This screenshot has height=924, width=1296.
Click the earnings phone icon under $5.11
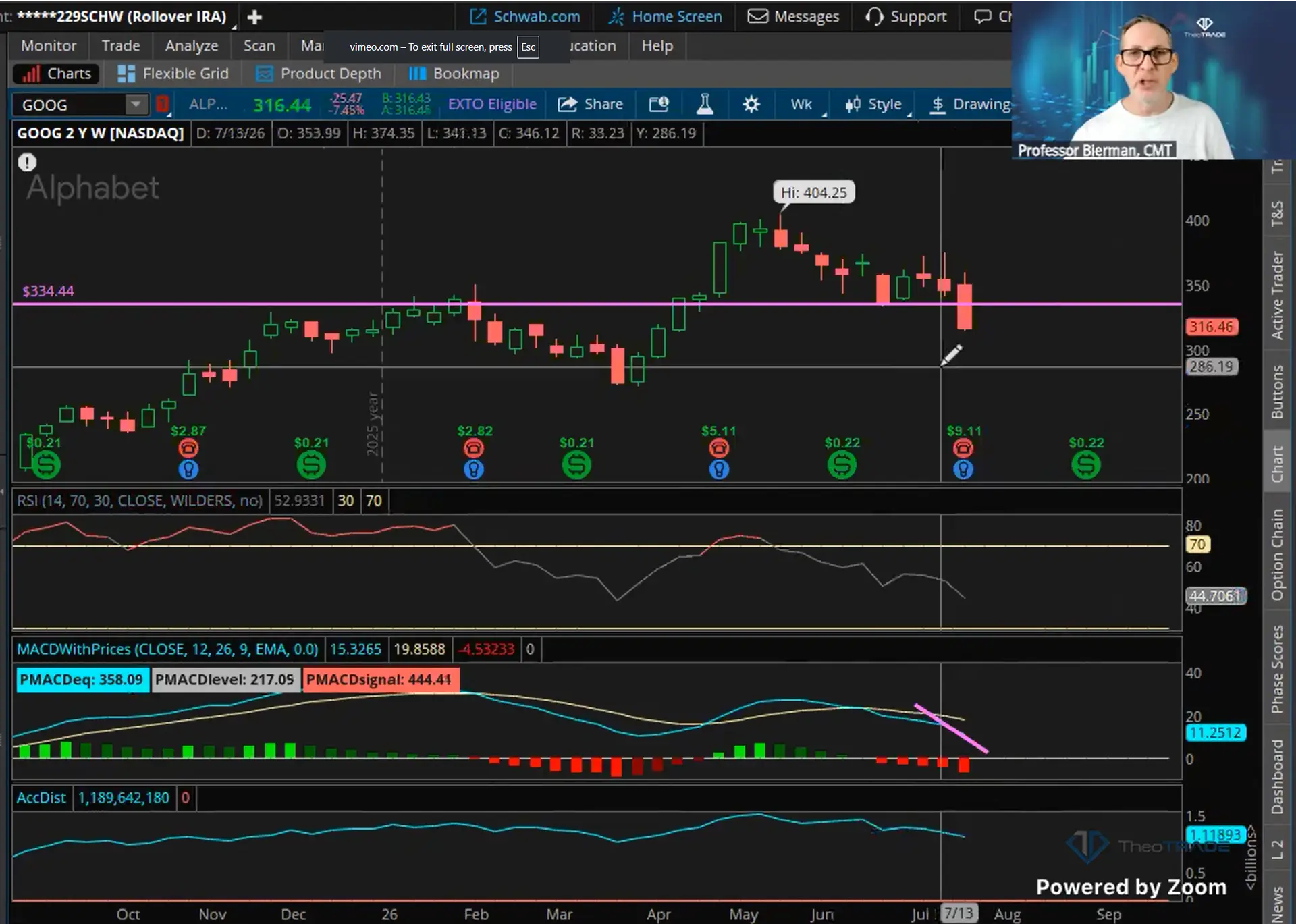[719, 448]
